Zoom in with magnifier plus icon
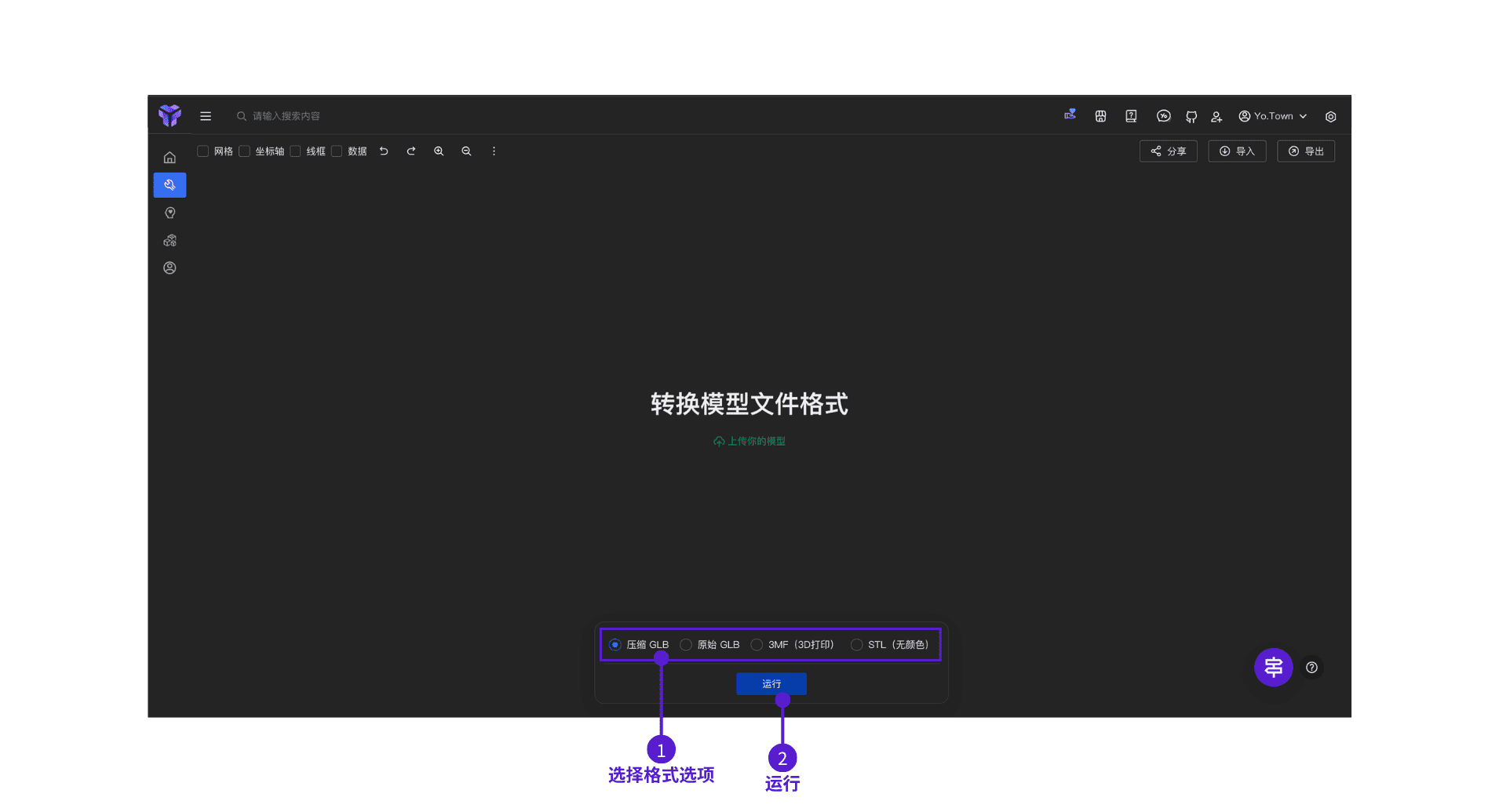 point(439,151)
